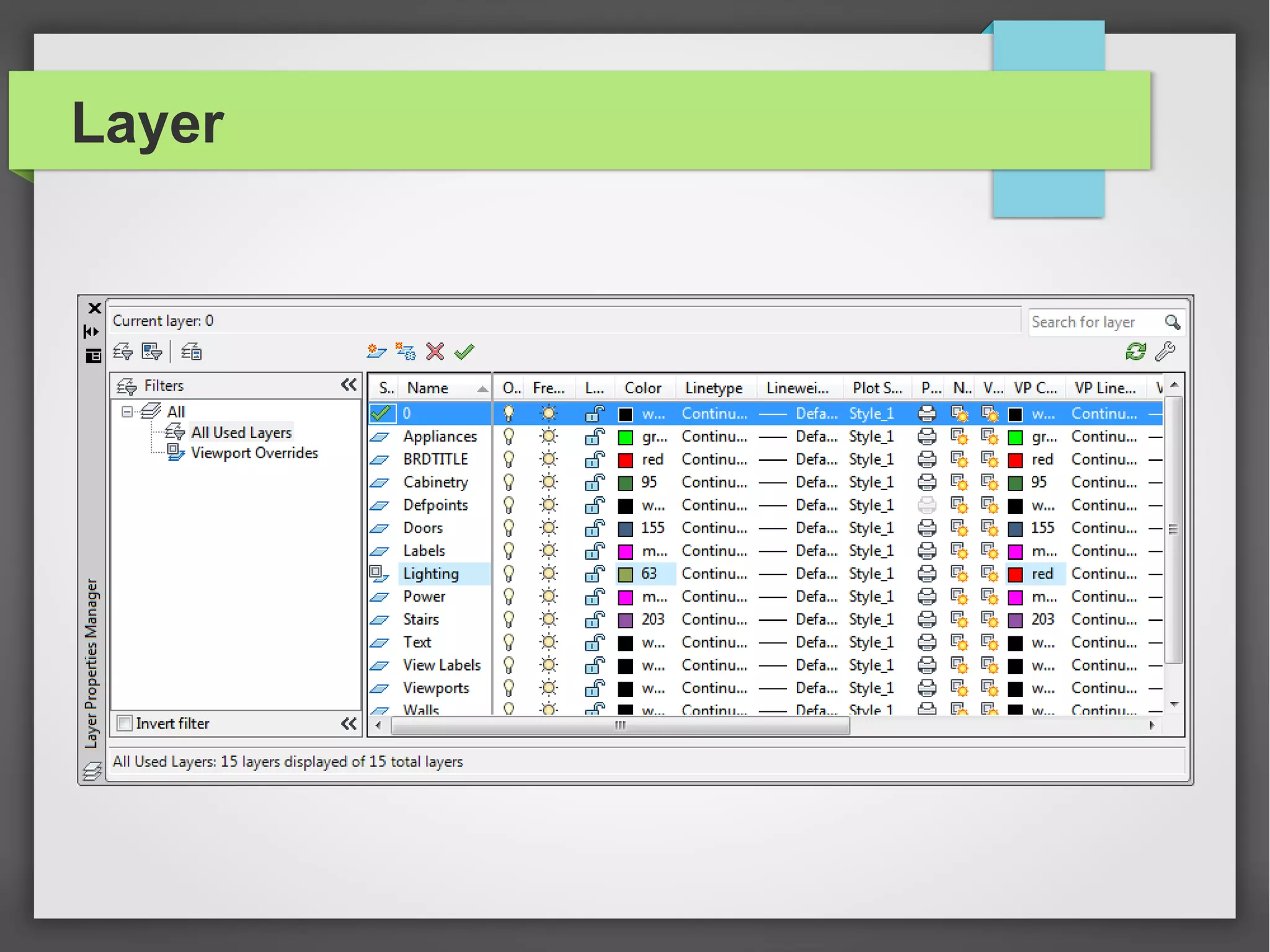
Task: Click the New Property Filter icon
Action: pos(123,352)
